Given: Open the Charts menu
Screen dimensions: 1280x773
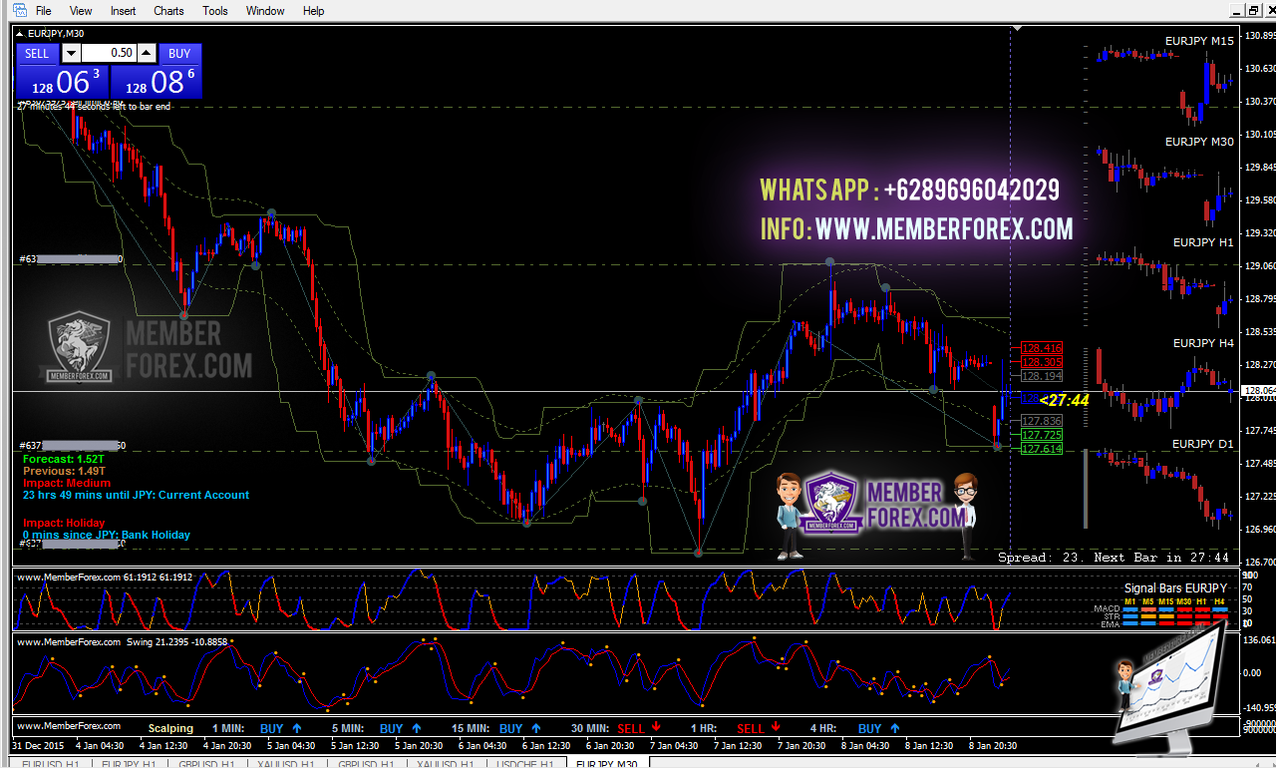Looking at the screenshot, I should (x=169, y=11).
